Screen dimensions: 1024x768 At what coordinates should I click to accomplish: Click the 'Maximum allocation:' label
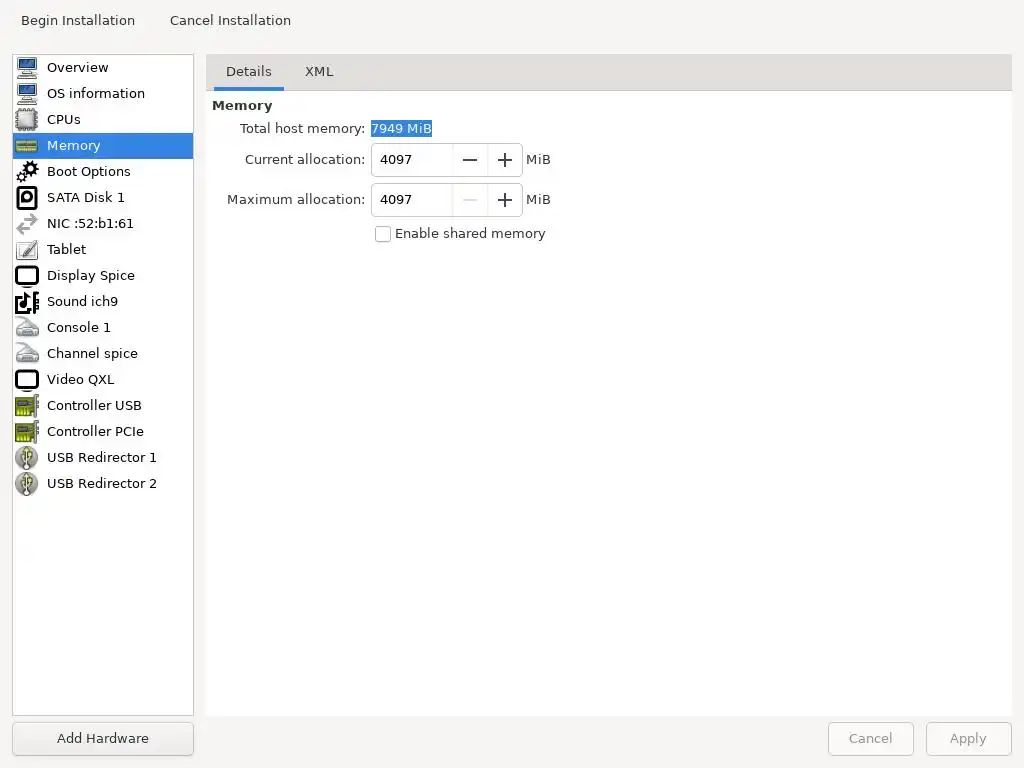296,200
